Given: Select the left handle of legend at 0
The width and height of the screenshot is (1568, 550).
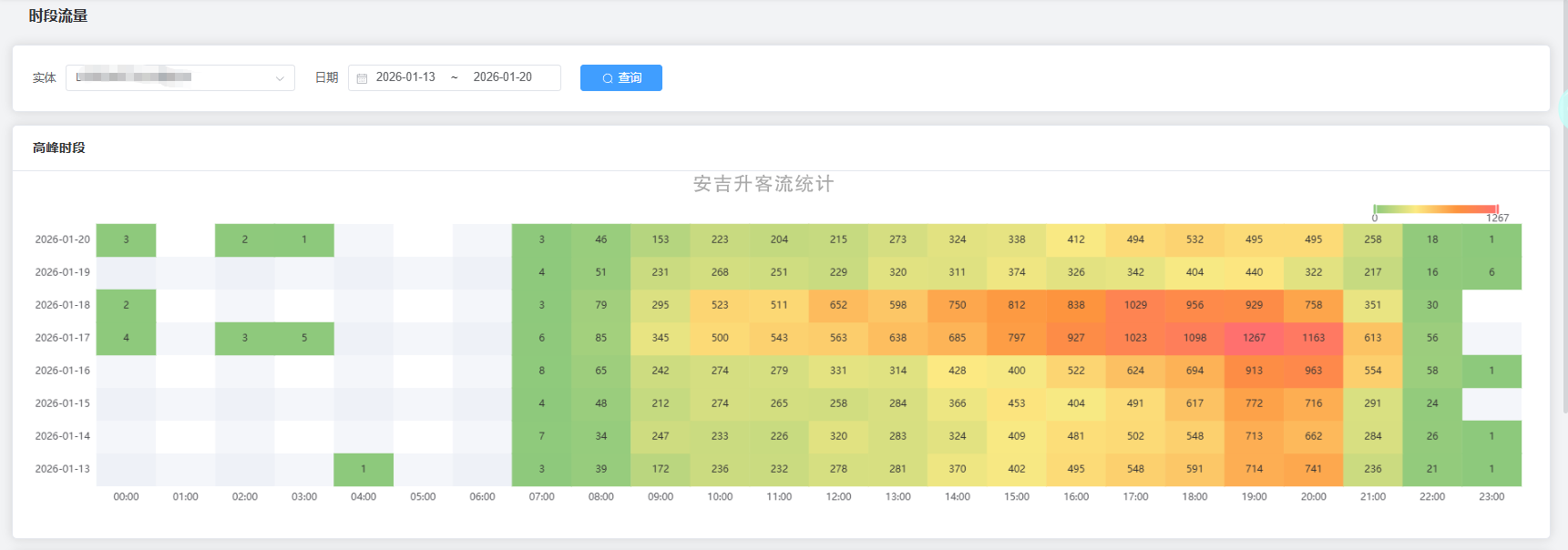Looking at the screenshot, I should [x=1375, y=209].
